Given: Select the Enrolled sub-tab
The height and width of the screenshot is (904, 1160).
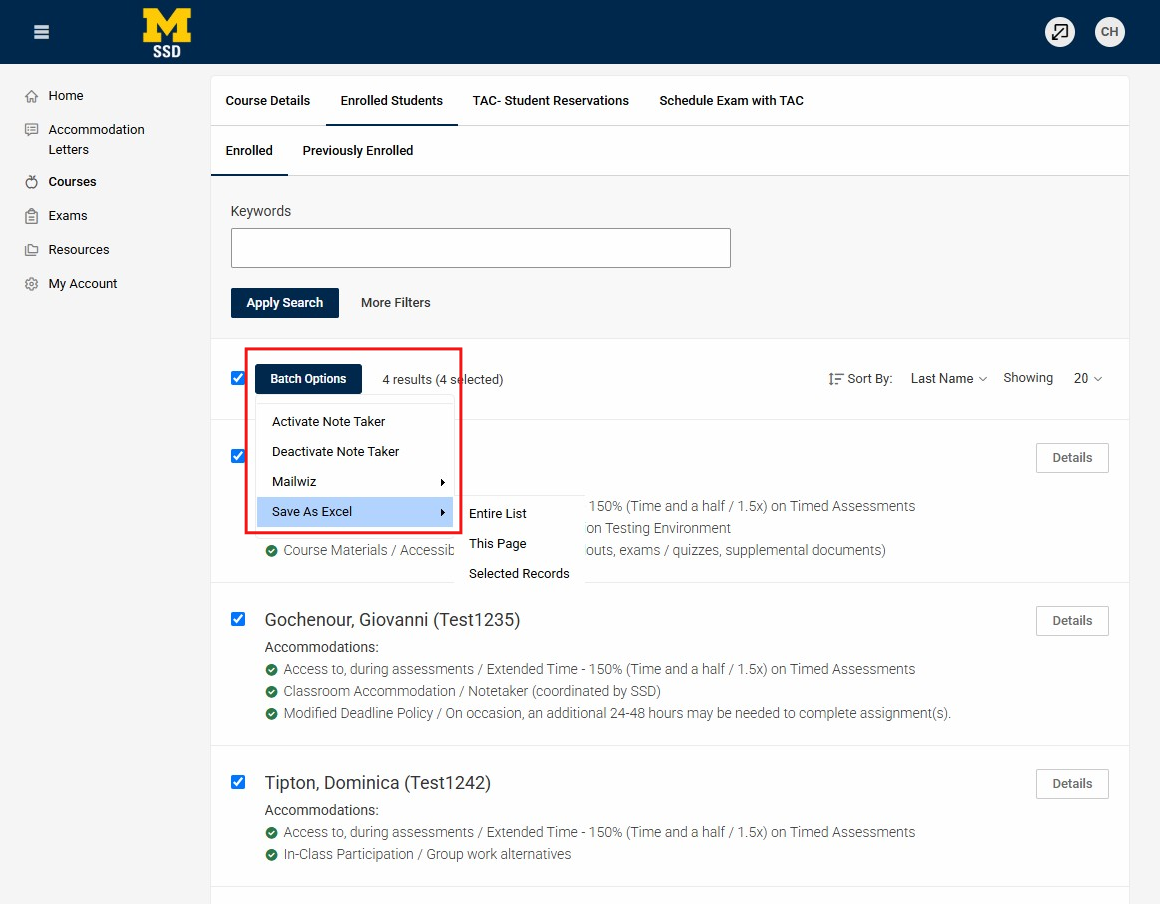Looking at the screenshot, I should tap(249, 151).
